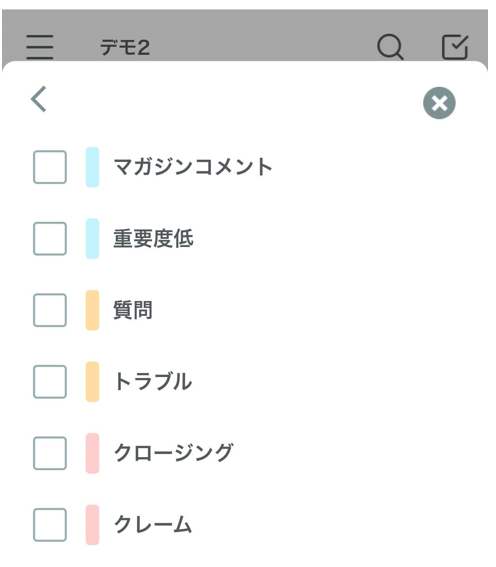Screen dimensions: 496x567
Task: Click the blue swatch beside 重要度低
Action: pos(93,239)
